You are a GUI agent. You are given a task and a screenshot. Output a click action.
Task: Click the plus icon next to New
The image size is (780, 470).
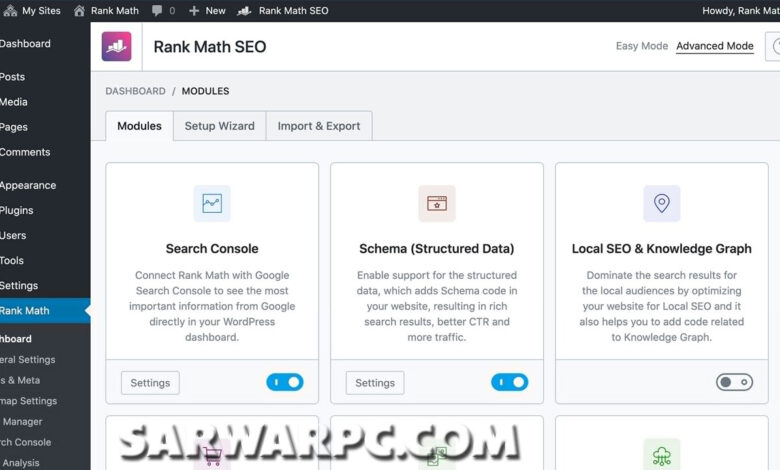(x=194, y=10)
